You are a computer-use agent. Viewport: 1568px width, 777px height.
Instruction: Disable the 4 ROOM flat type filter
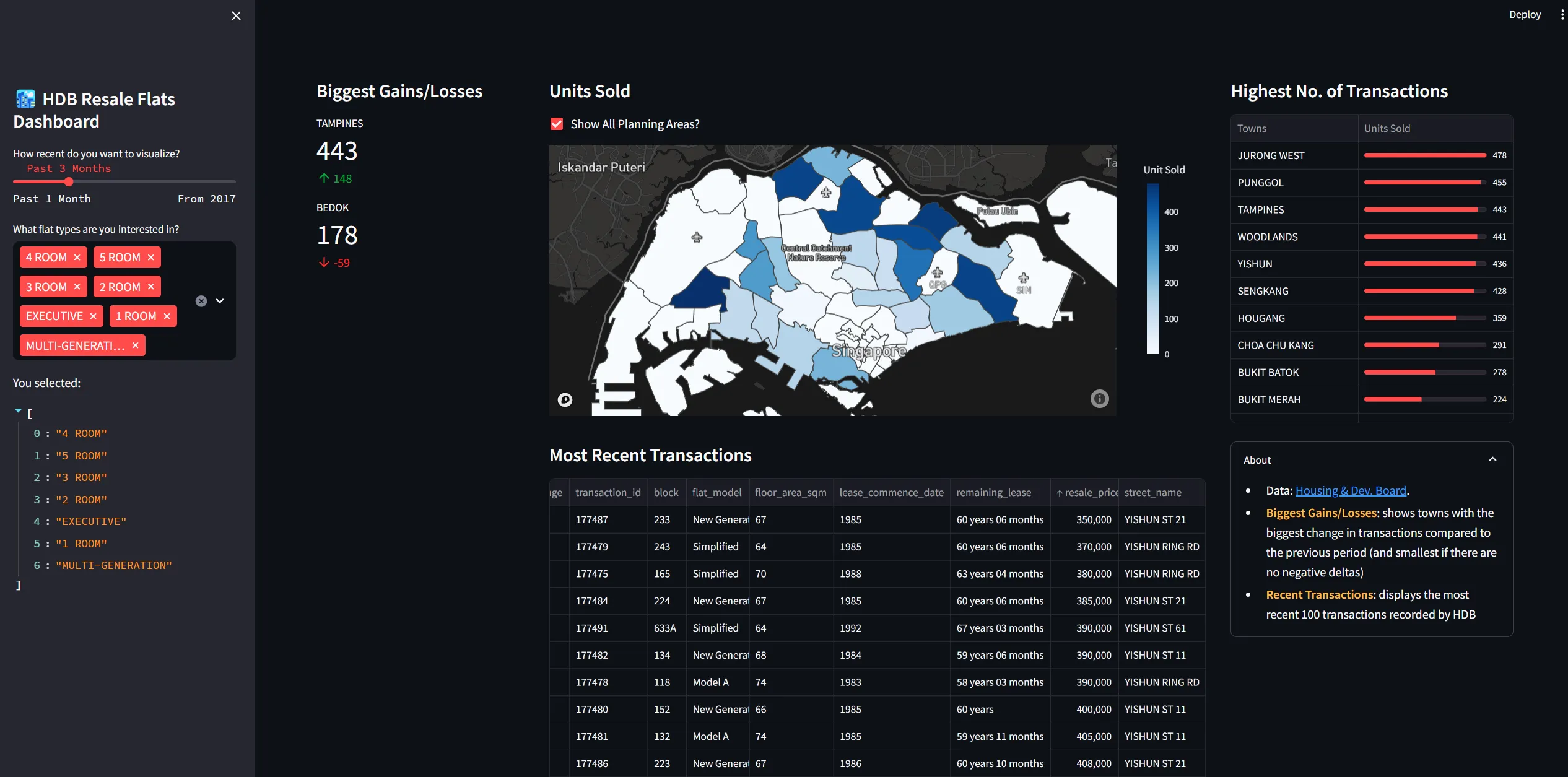77,257
